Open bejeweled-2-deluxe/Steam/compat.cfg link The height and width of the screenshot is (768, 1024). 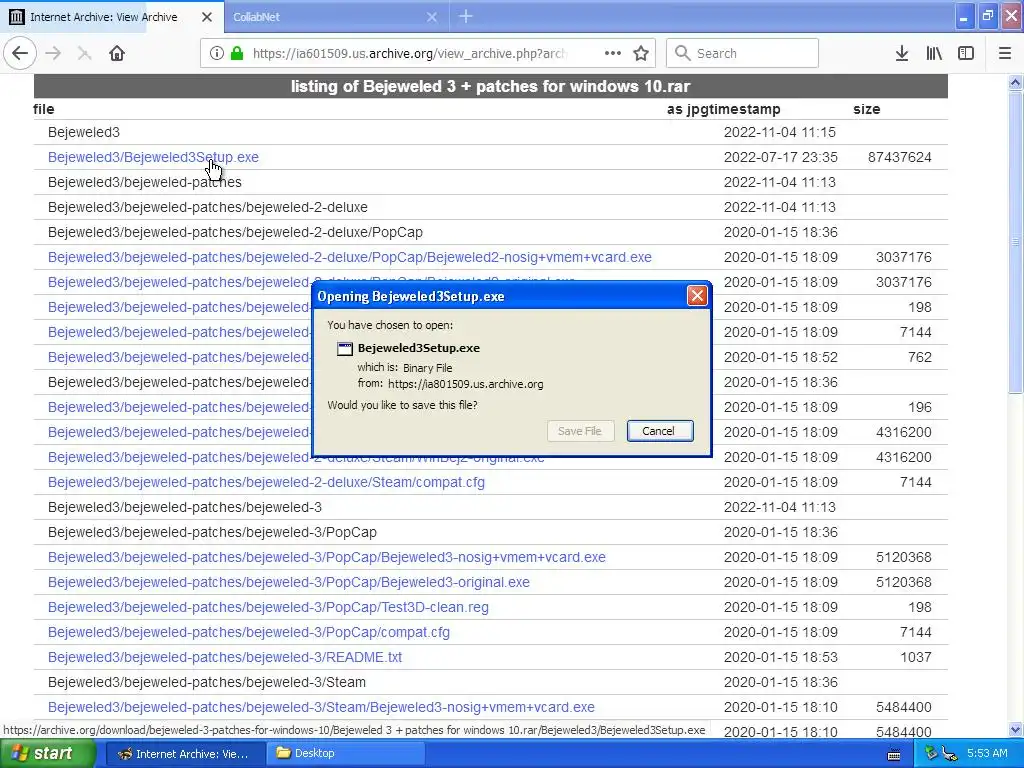tap(266, 482)
